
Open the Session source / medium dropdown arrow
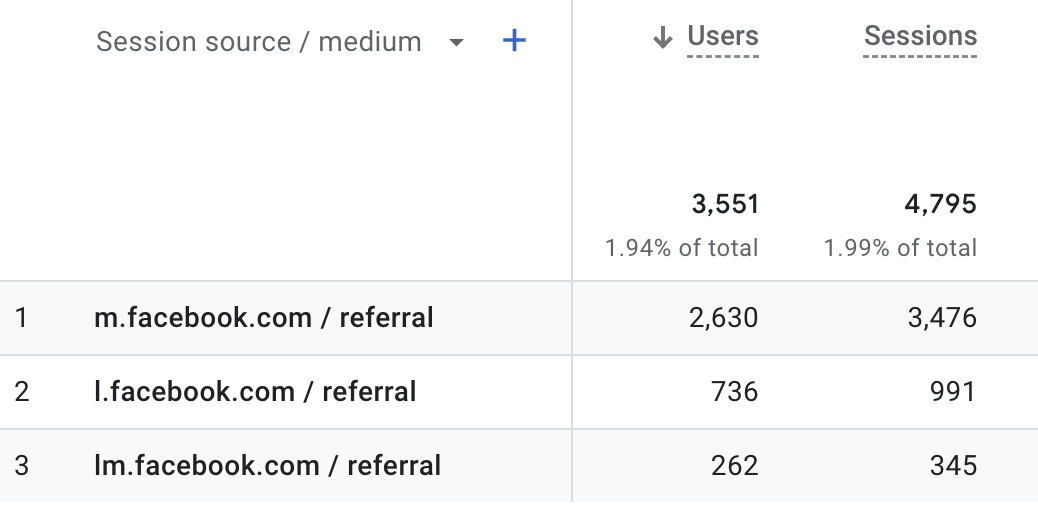(x=456, y=42)
